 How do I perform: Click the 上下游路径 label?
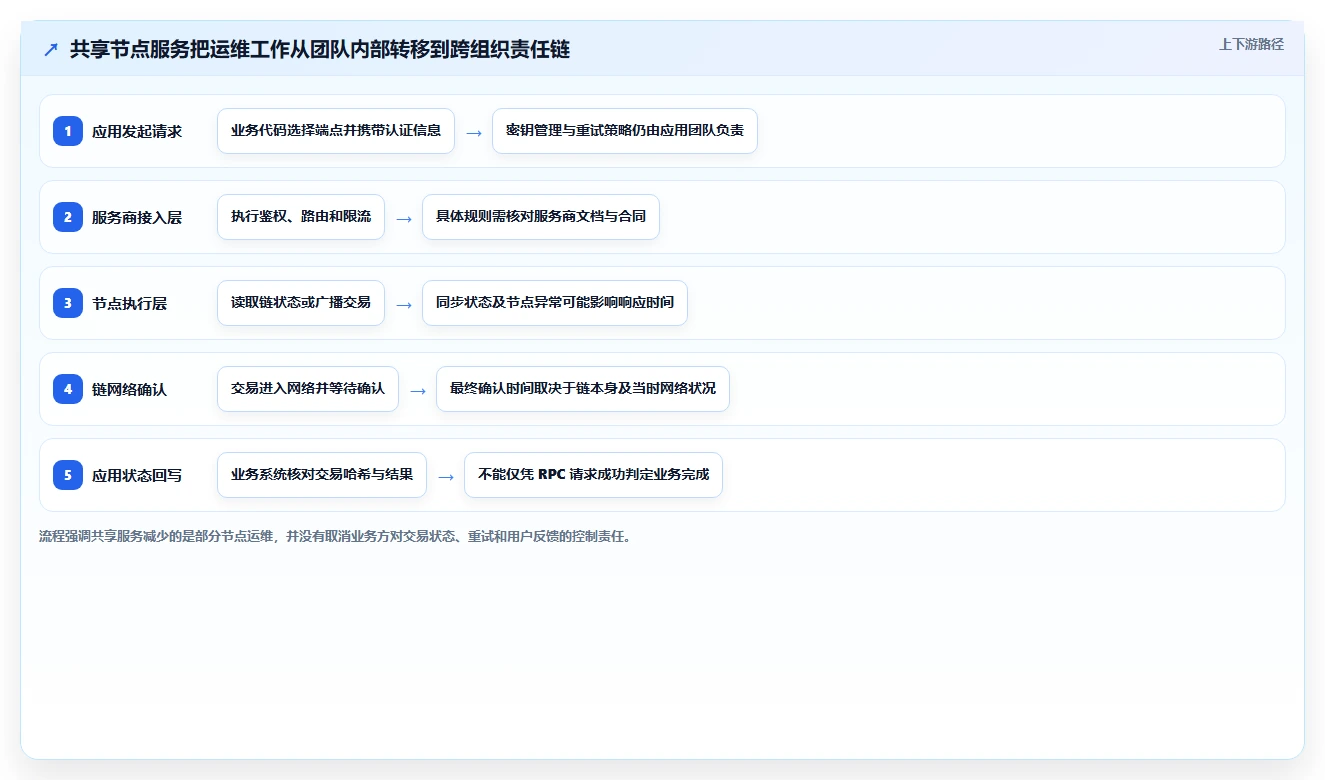1251,44
